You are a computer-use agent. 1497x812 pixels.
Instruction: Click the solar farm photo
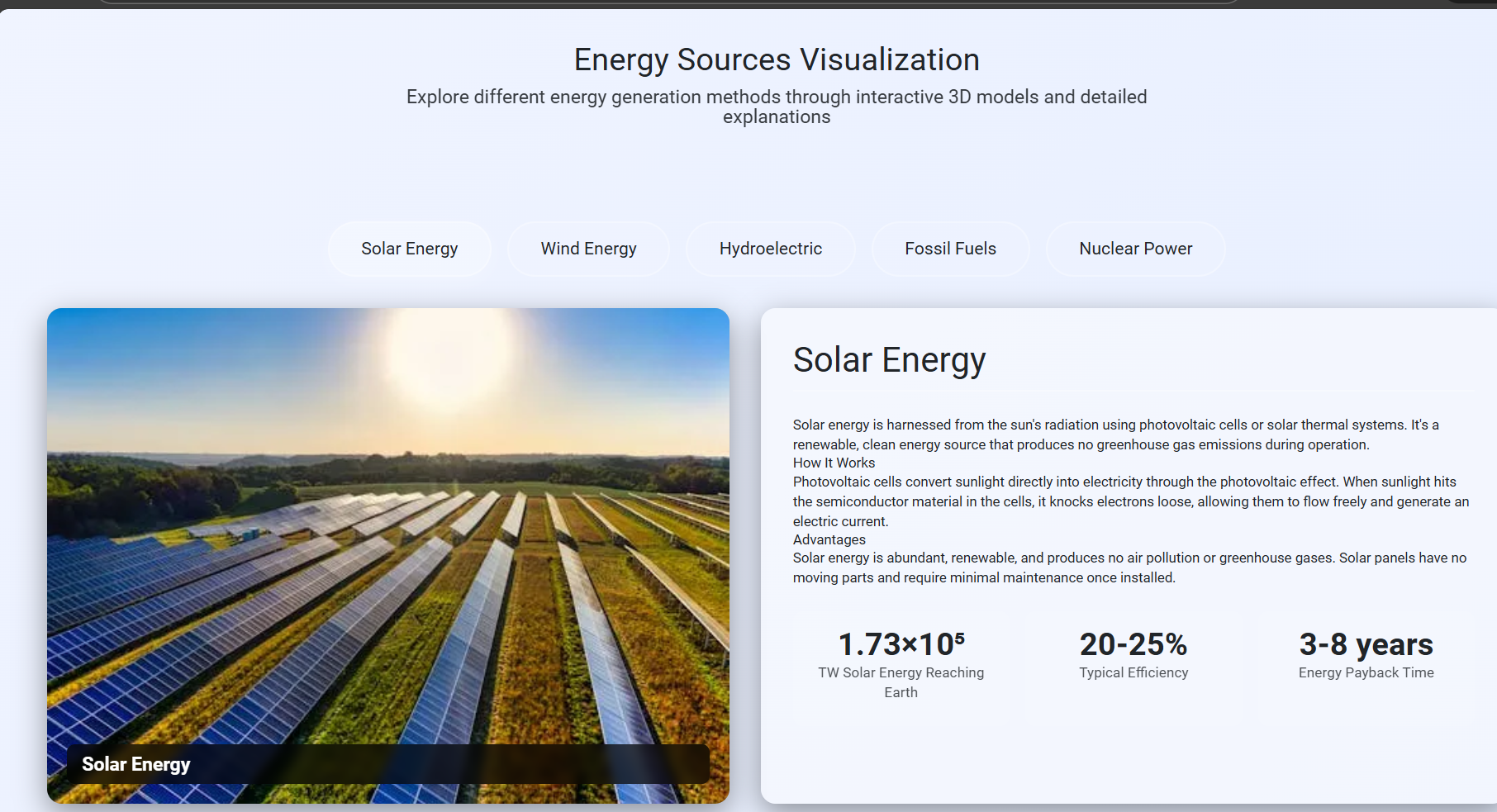388,578
